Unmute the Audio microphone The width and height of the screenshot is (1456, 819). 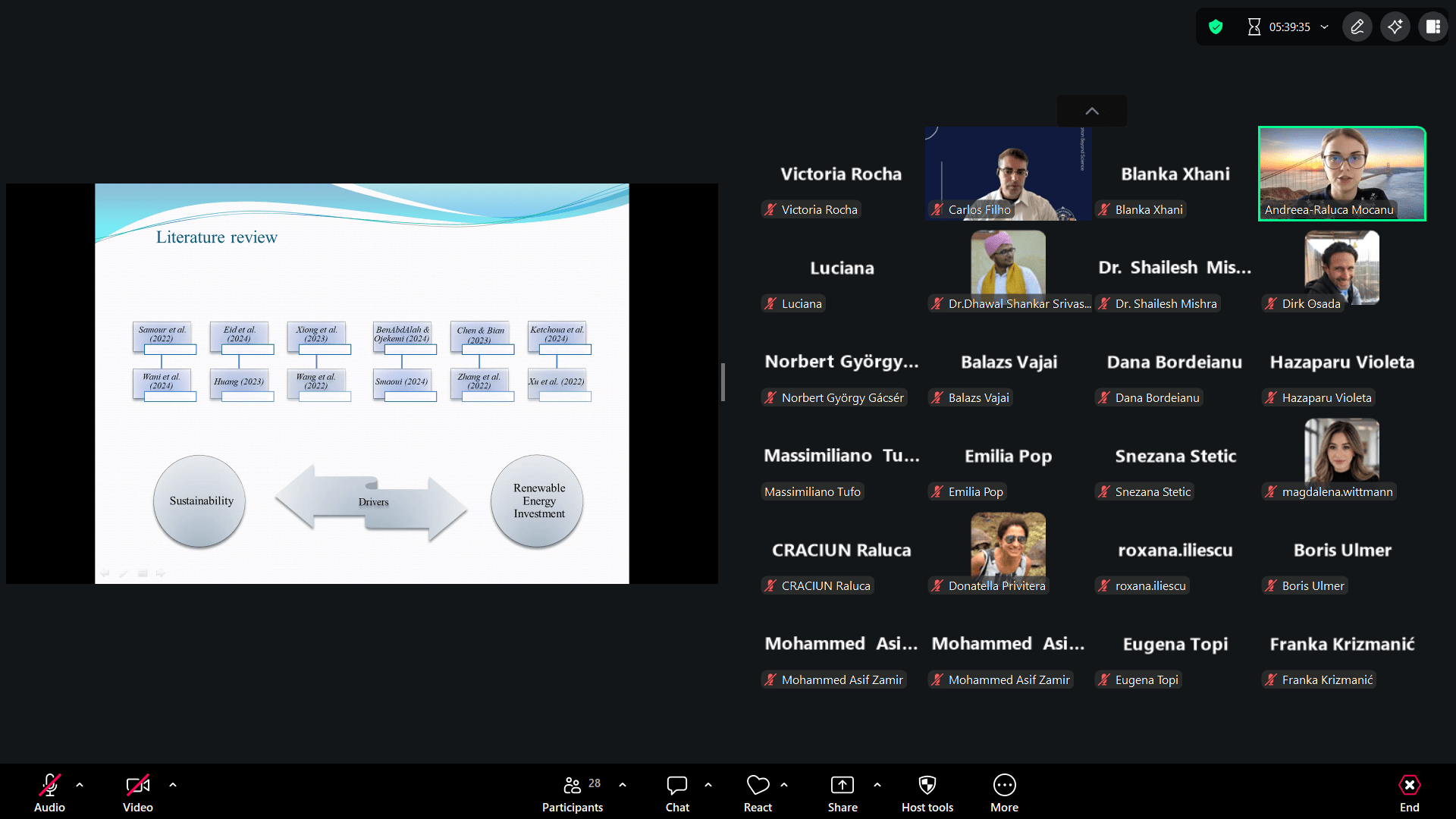tap(49, 785)
